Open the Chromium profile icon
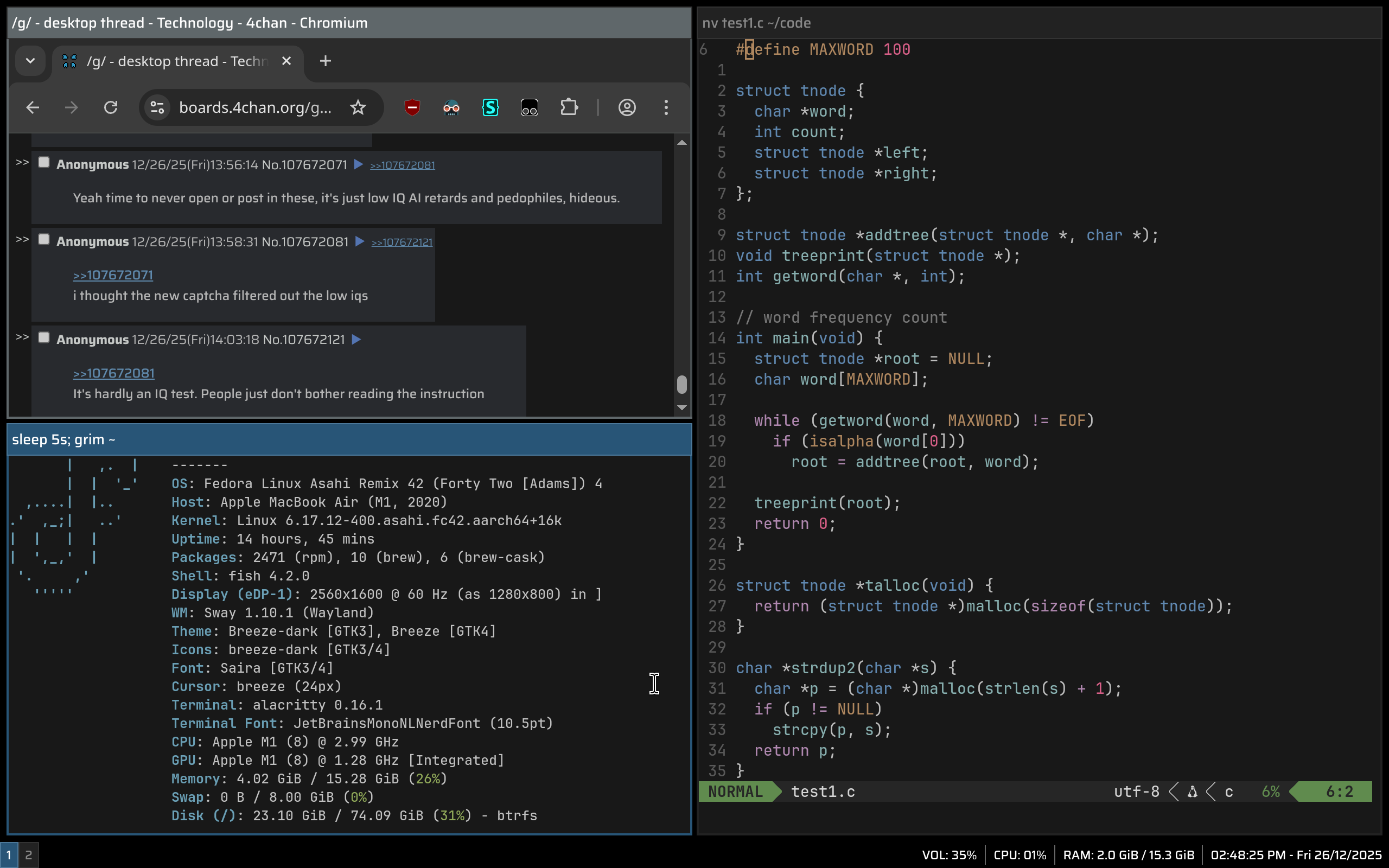This screenshot has width=1389, height=868. 627,107
